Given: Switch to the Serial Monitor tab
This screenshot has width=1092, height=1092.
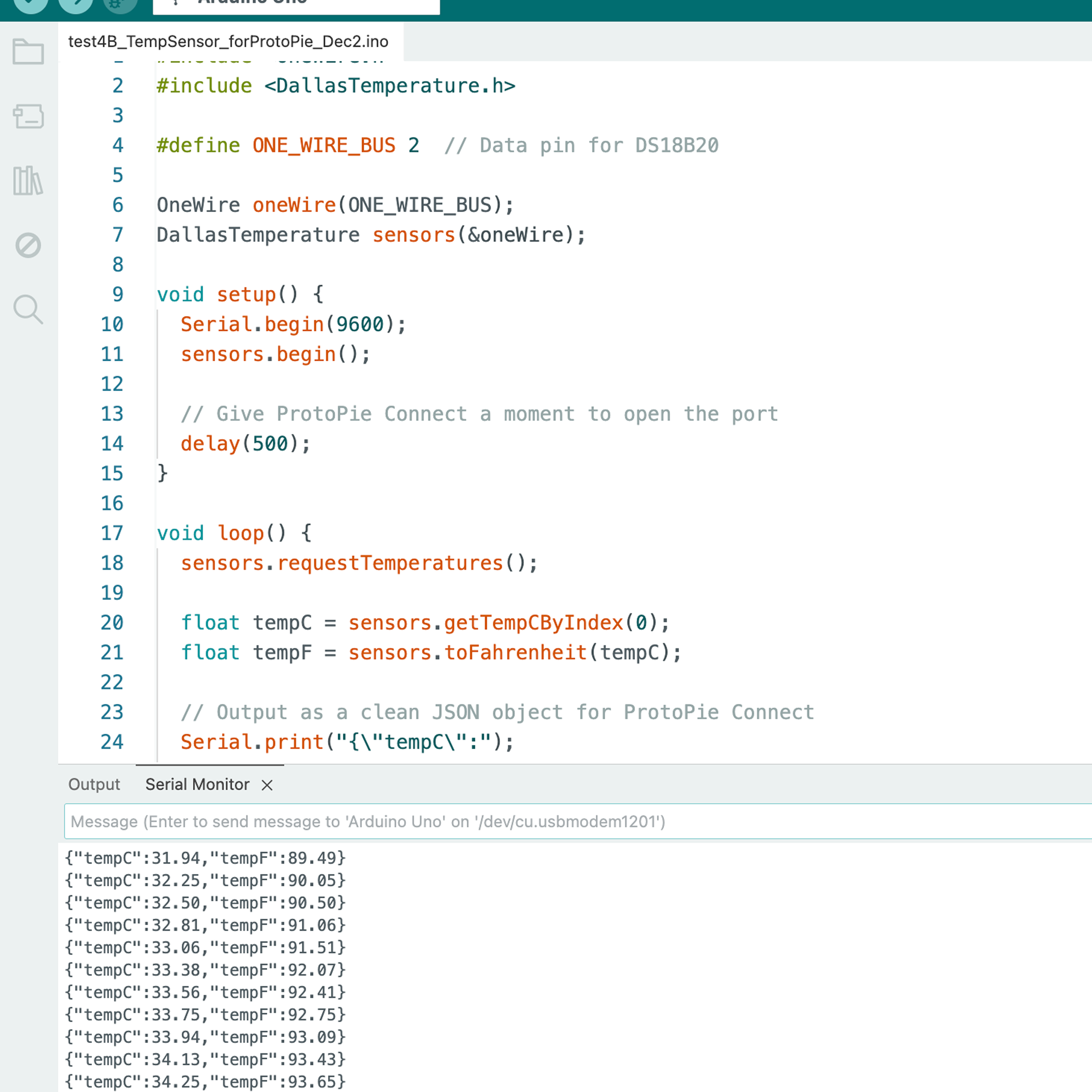Looking at the screenshot, I should tap(197, 785).
